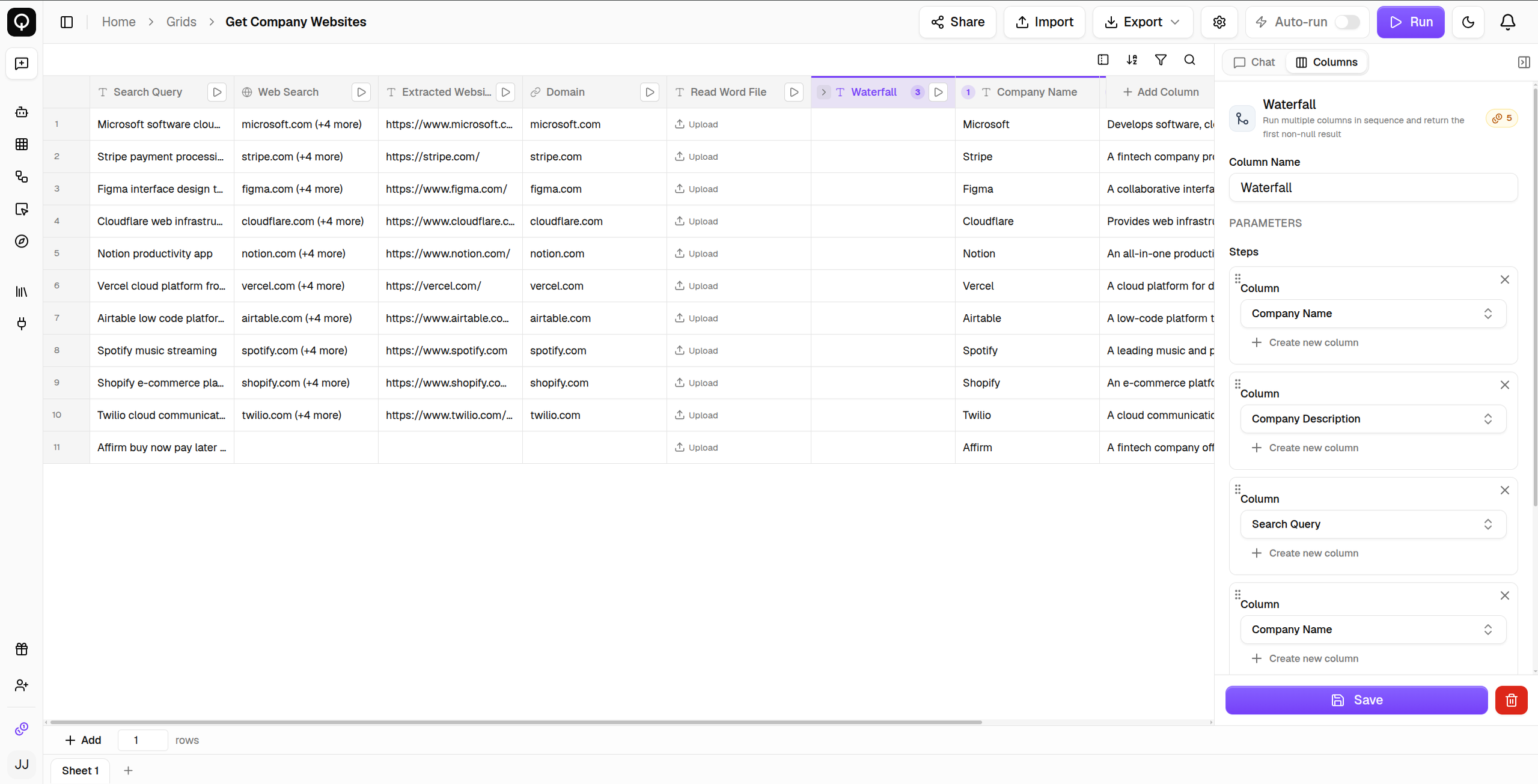
Task: Select the Sheet 1 tab
Action: coord(81,771)
